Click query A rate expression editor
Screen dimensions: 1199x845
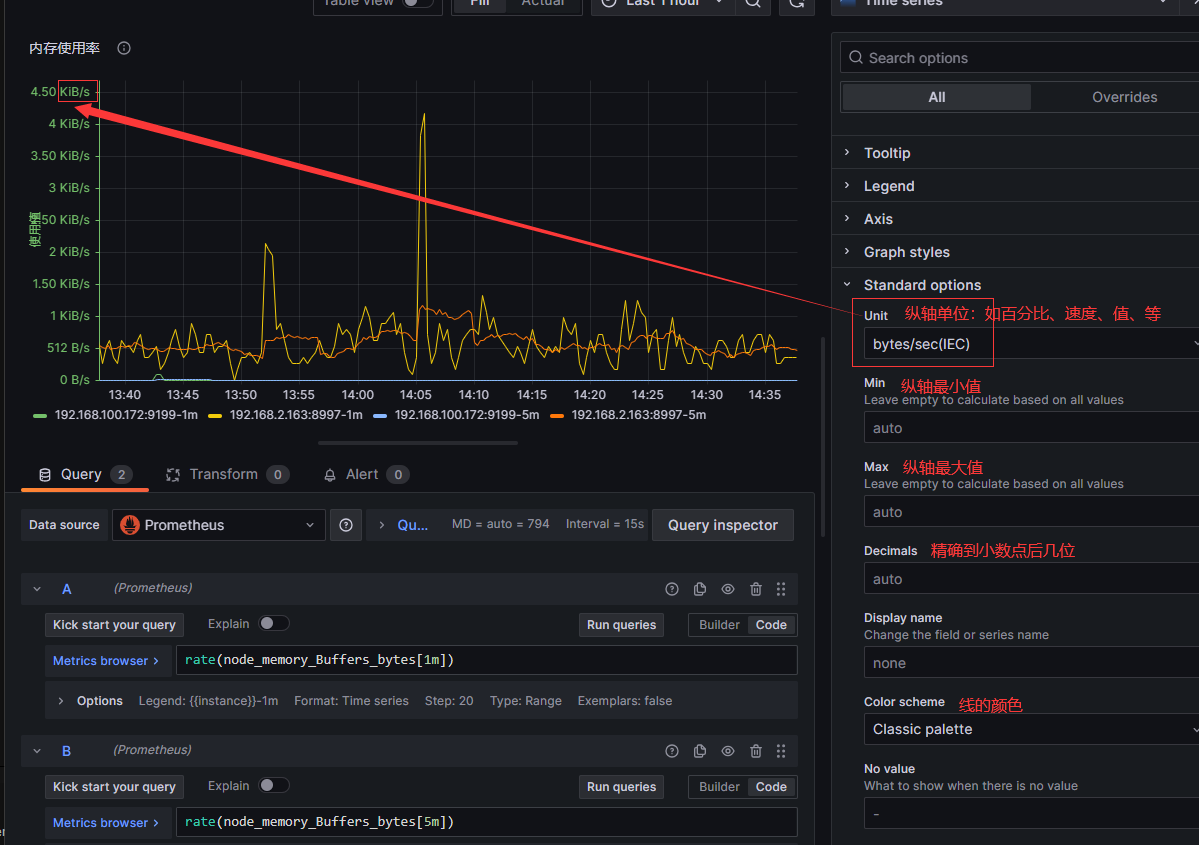click(486, 661)
